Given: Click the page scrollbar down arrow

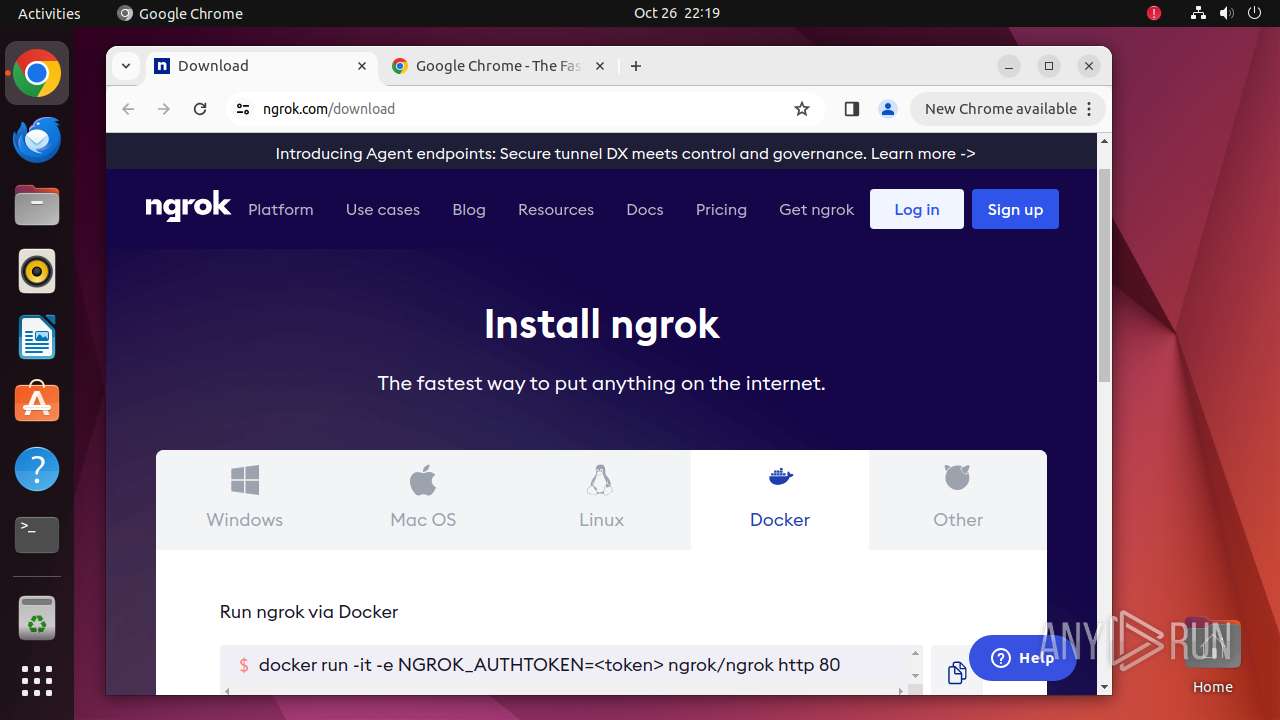Looking at the screenshot, I should click(x=1104, y=687).
